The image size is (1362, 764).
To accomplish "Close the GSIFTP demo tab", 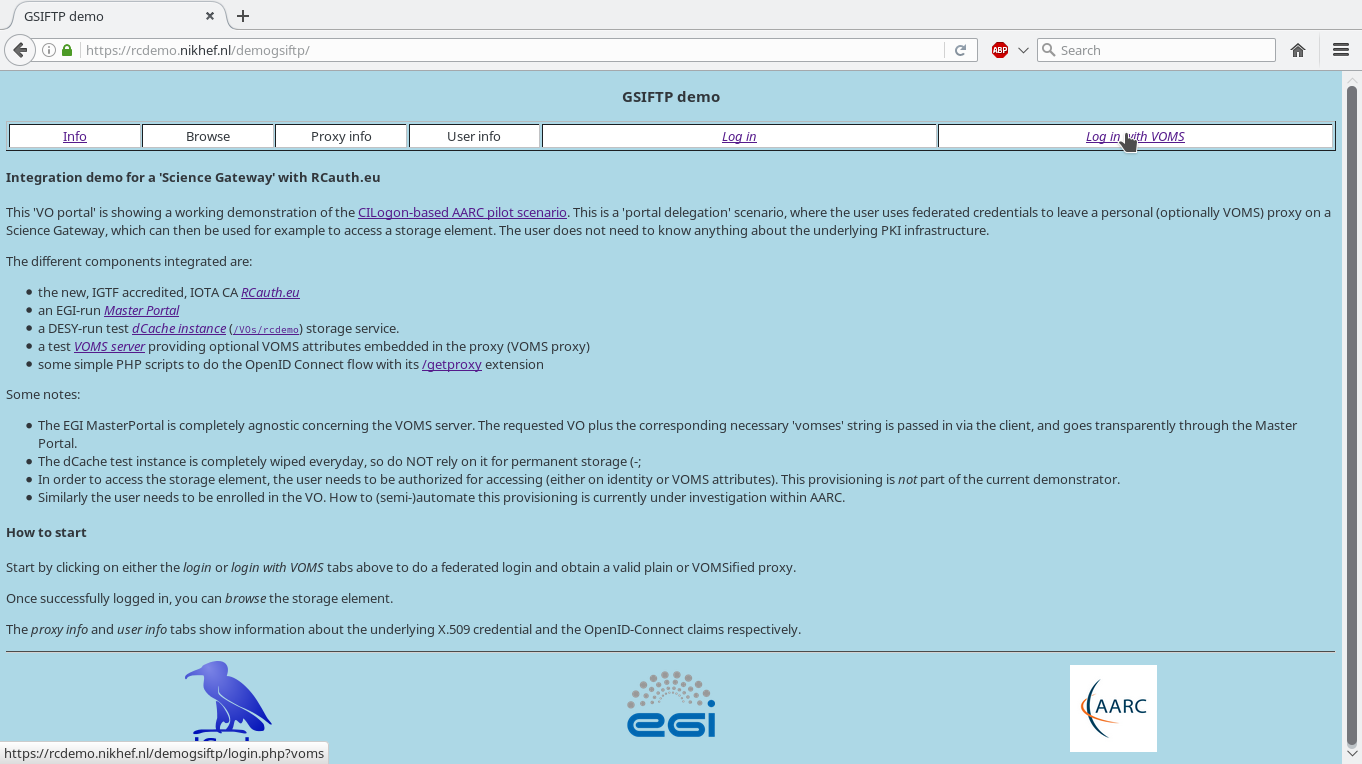I will (210, 16).
